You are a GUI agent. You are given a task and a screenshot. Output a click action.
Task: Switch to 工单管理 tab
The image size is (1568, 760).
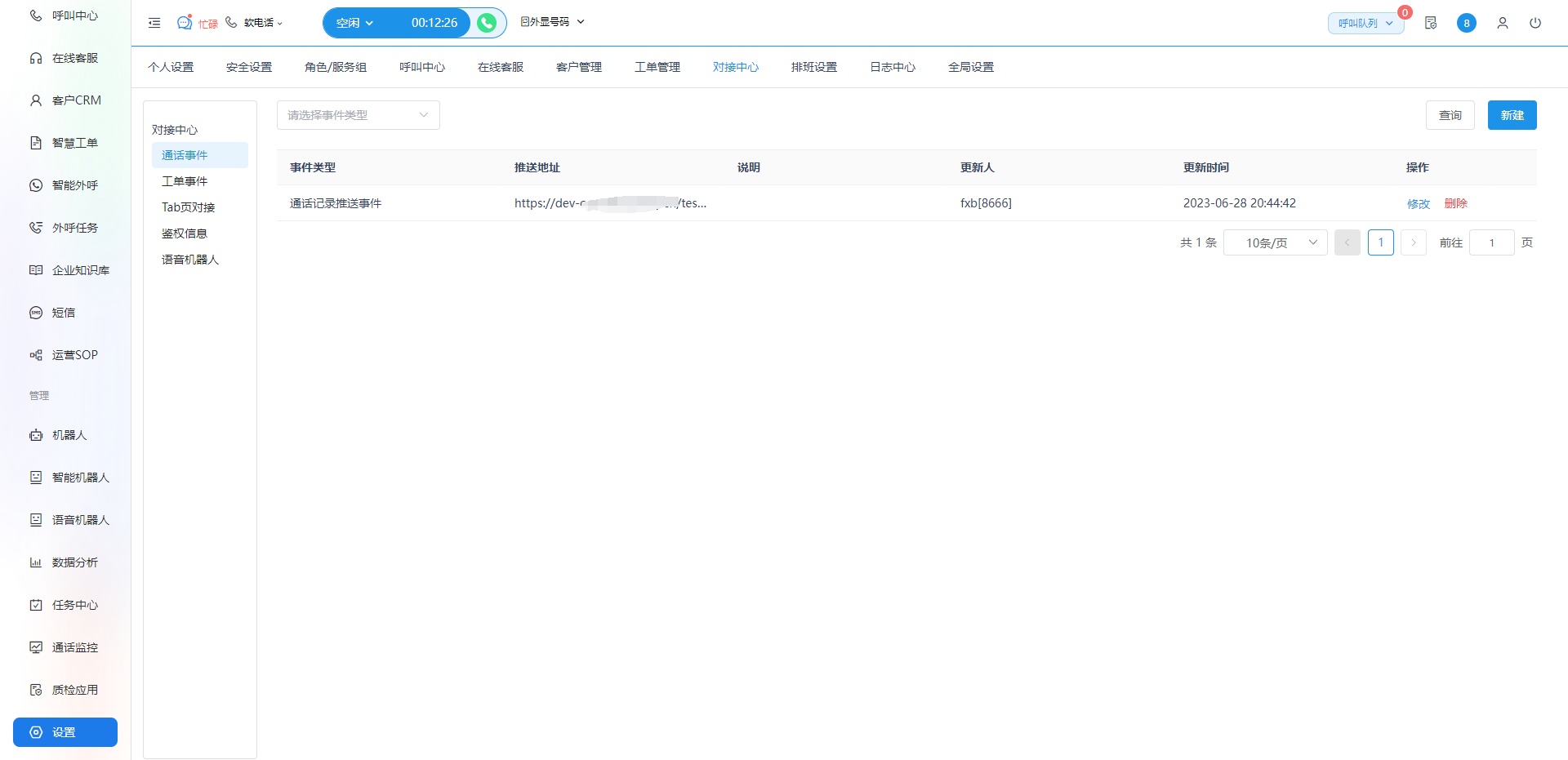coord(657,67)
